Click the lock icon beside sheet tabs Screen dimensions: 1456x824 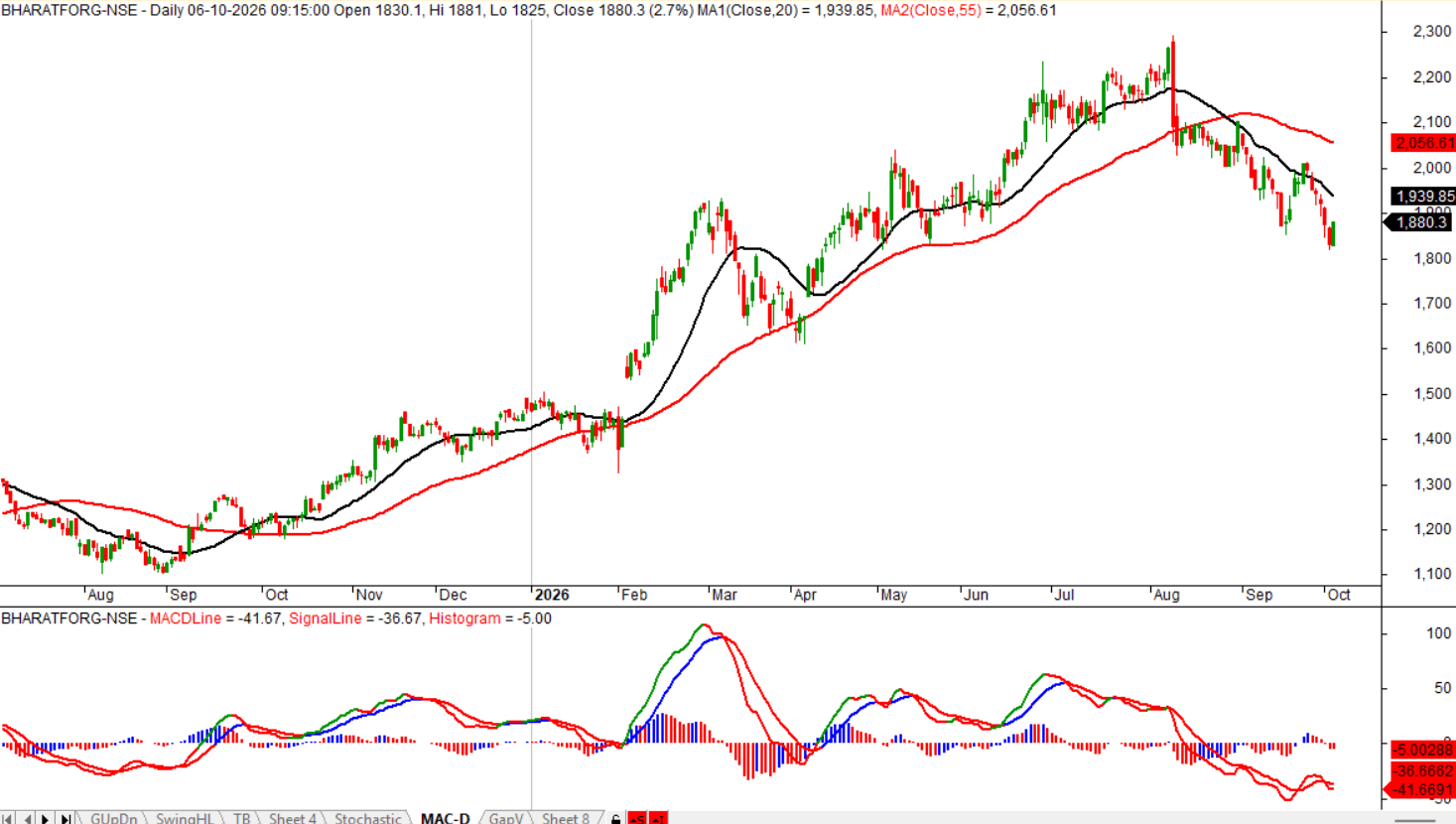tap(616, 818)
